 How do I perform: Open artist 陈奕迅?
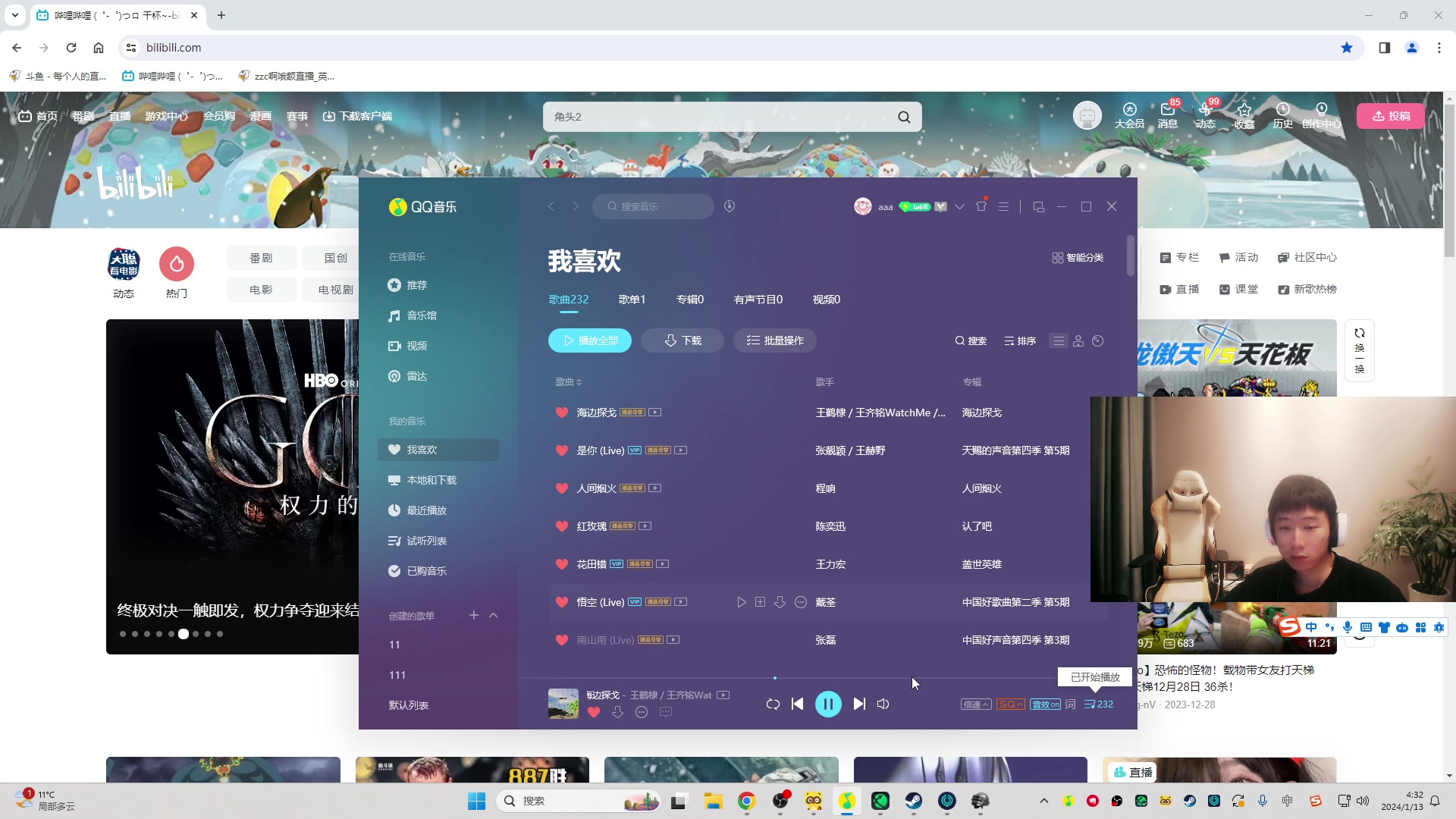(830, 526)
